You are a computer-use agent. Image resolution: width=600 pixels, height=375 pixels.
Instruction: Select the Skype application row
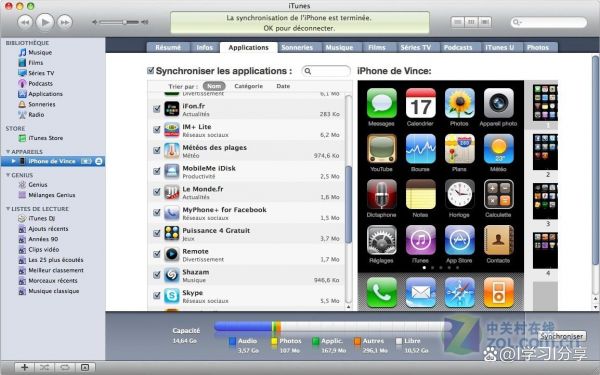(x=246, y=296)
